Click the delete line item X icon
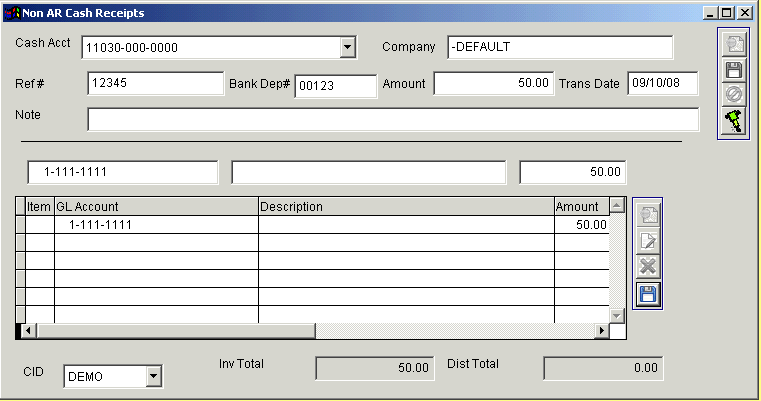This screenshot has height=401, width=761. [648, 267]
